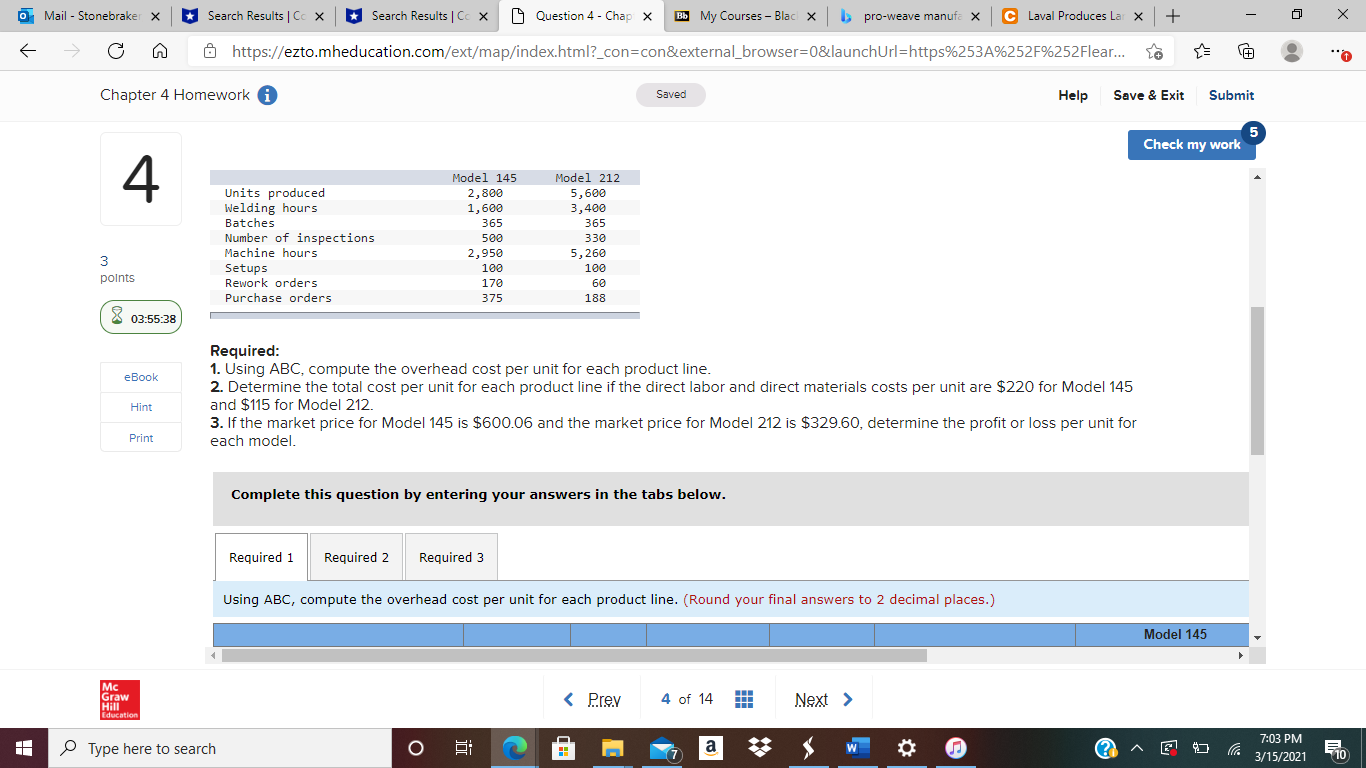Open the Mail app on the taskbar
This screenshot has height=768, width=1366.
tap(663, 748)
